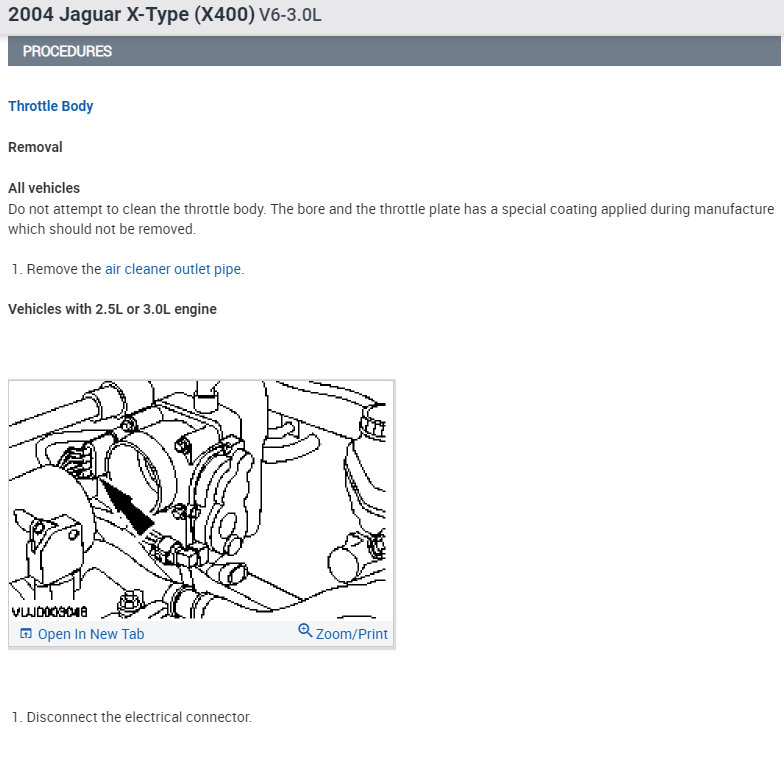Click the PROCEDURES header bar
The height and width of the screenshot is (758, 784).
[x=394, y=51]
